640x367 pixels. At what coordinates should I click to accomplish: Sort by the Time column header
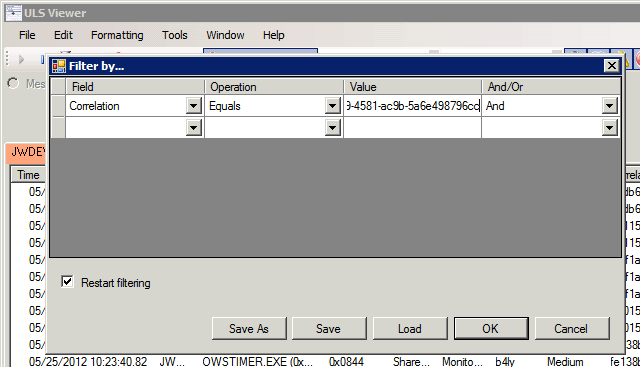point(28,175)
